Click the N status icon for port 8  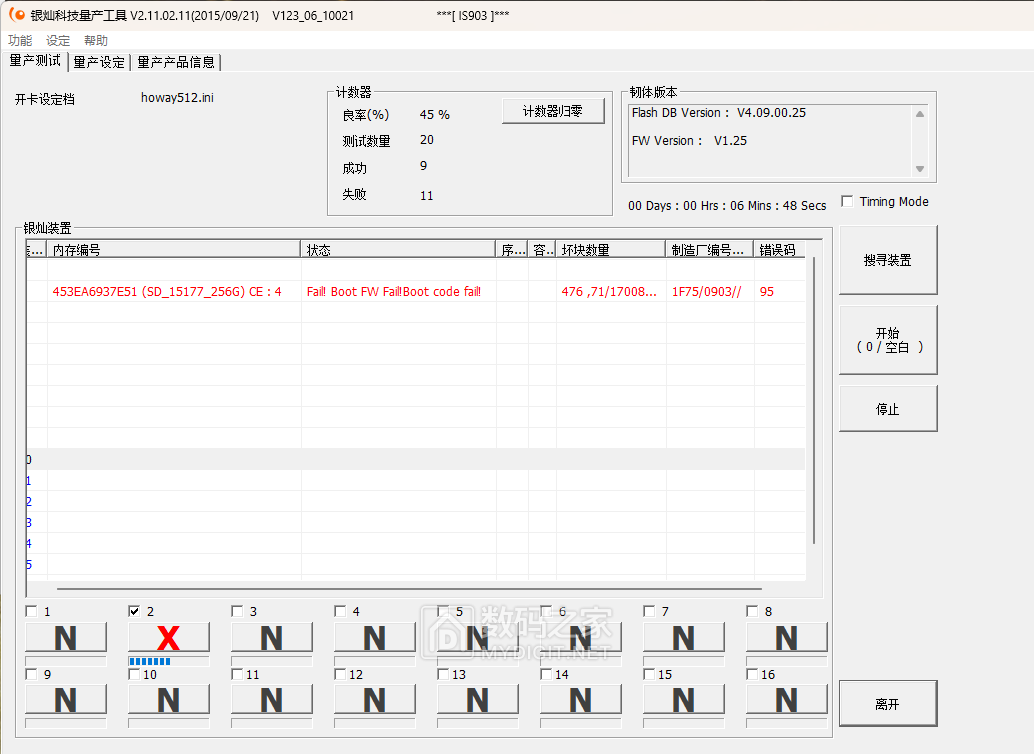pyautogui.click(x=786, y=638)
